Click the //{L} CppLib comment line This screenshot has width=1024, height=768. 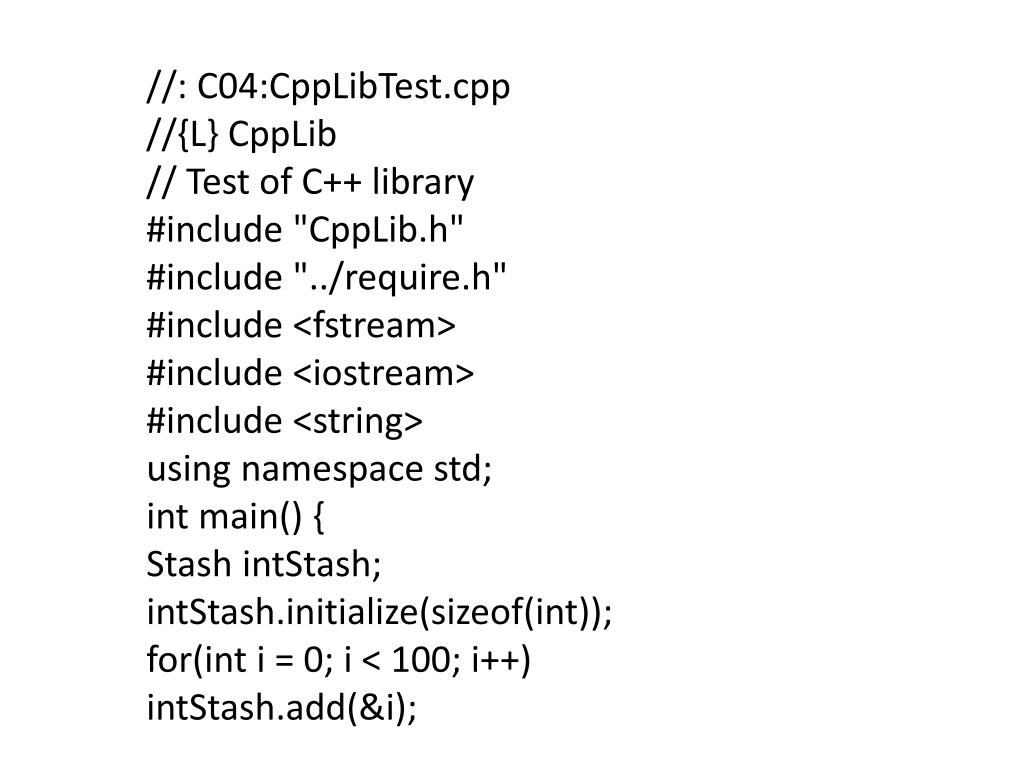pos(242,135)
